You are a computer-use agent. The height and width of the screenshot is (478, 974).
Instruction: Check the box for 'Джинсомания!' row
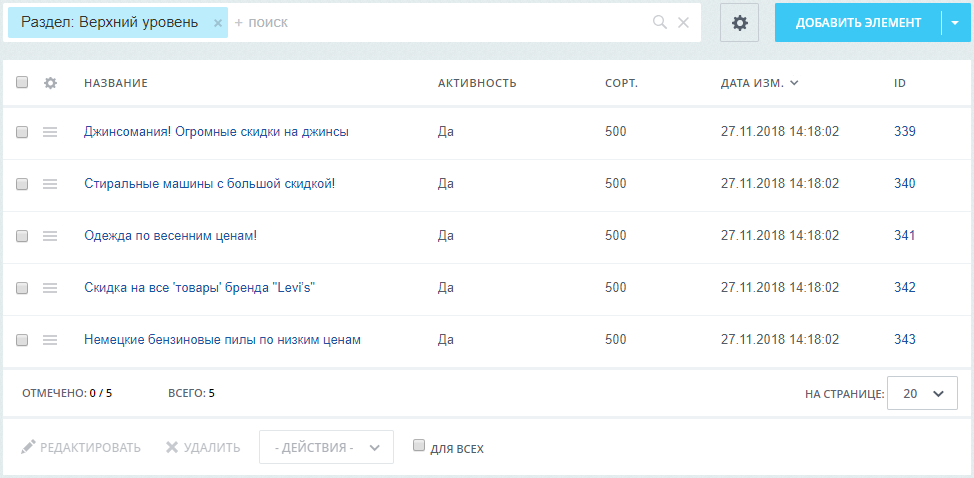point(22,132)
